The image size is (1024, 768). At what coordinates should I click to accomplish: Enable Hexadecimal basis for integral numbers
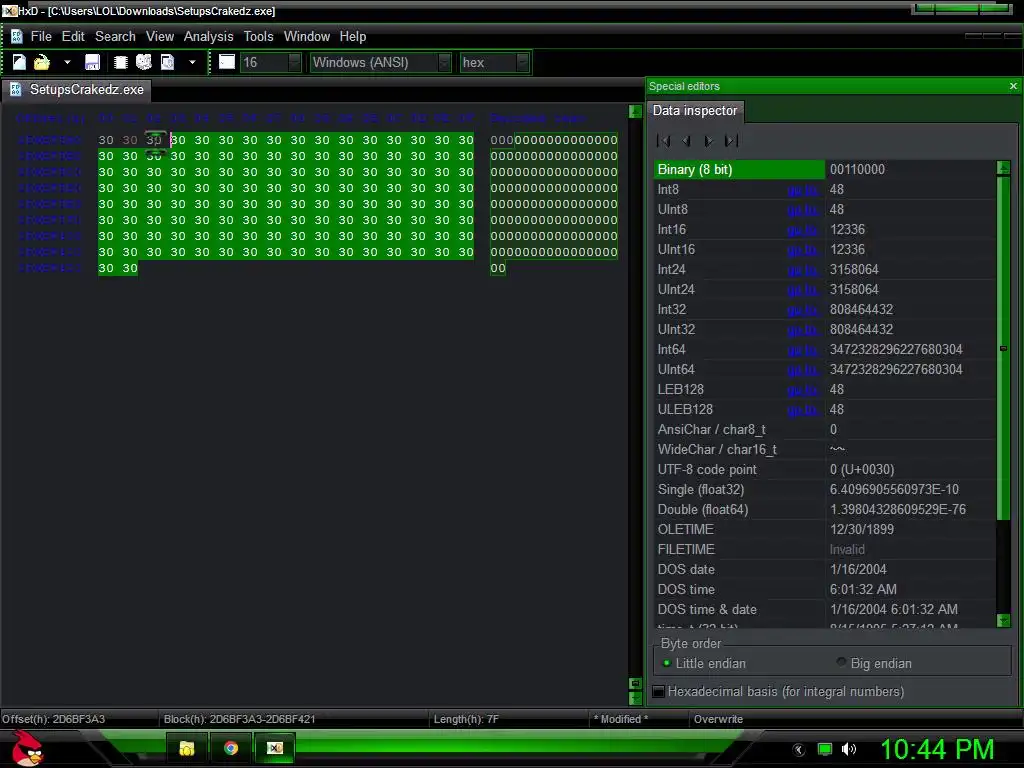(779, 692)
